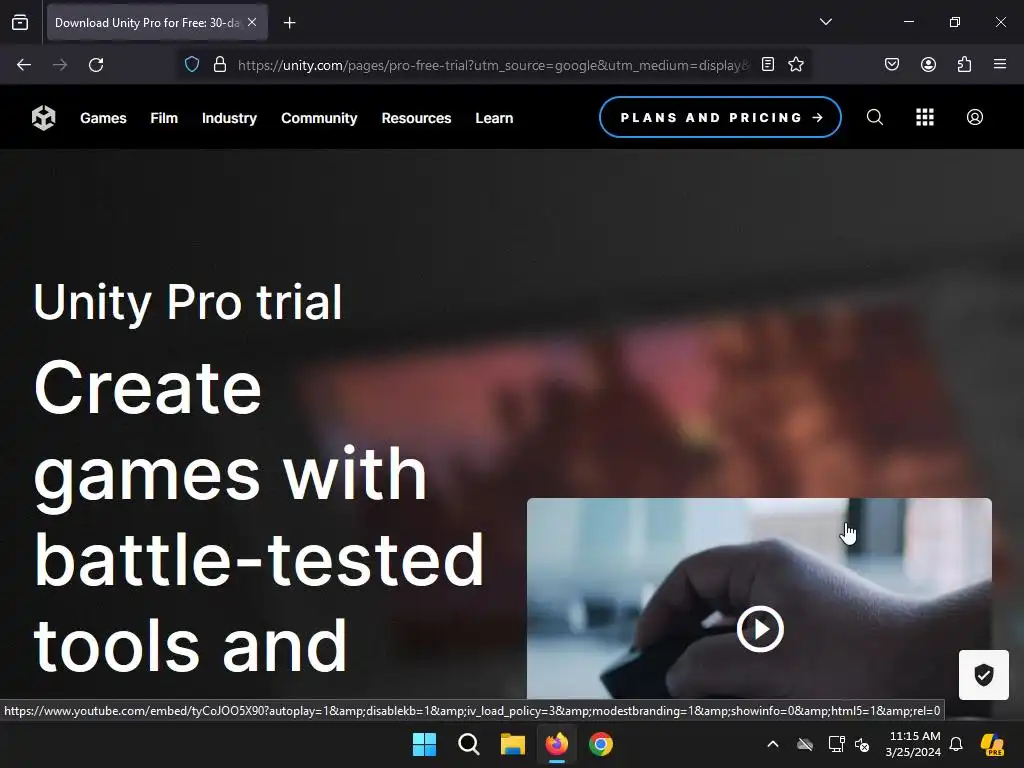Click the OneDrive cloud tray icon
Viewport: 1024px width, 768px height.
click(805, 744)
